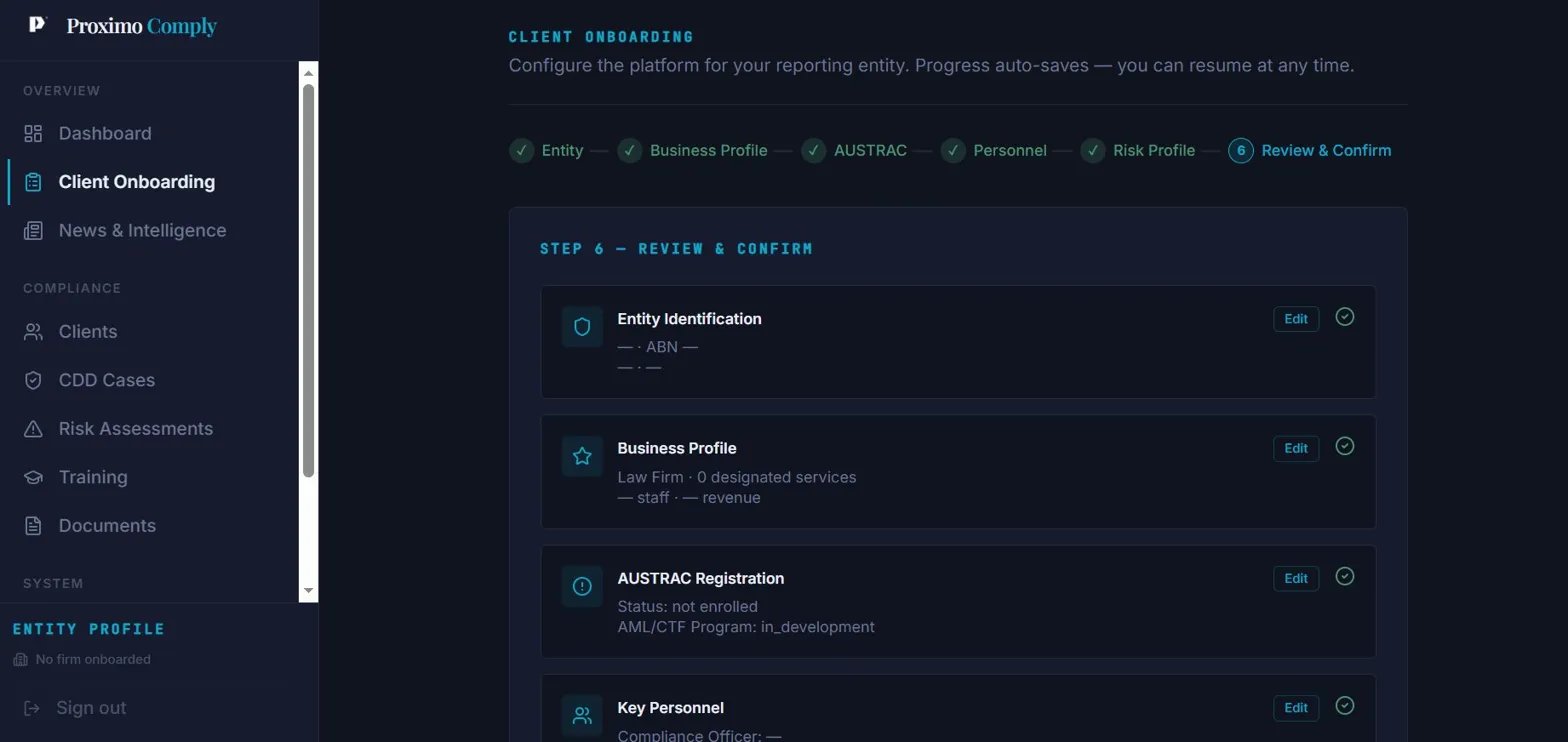Click the CDD Cases shield icon
This screenshot has width=1568, height=742.
[x=33, y=380]
